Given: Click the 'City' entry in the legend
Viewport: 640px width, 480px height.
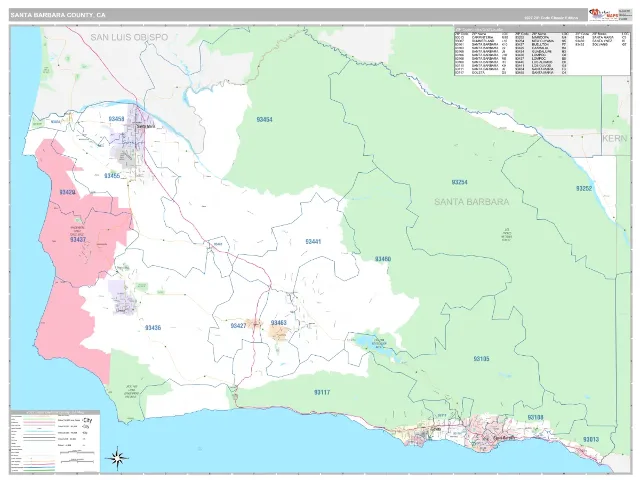Looking at the screenshot, I should [x=87, y=420].
